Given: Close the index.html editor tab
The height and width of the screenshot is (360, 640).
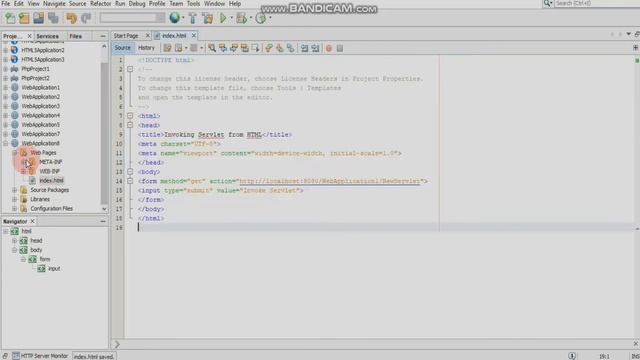Looking at the screenshot, I should tap(194, 36).
